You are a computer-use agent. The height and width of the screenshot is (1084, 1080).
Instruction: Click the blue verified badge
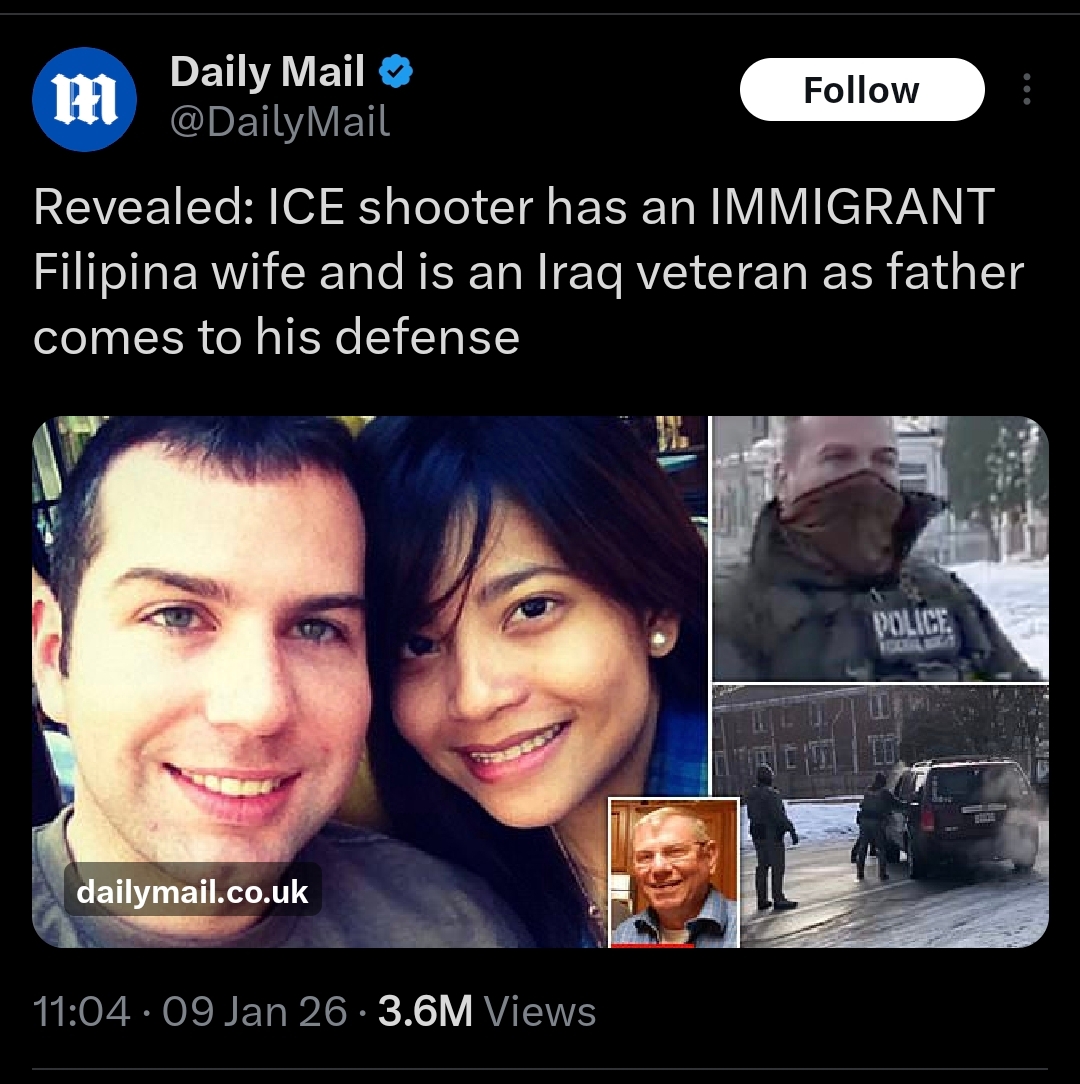[396, 71]
